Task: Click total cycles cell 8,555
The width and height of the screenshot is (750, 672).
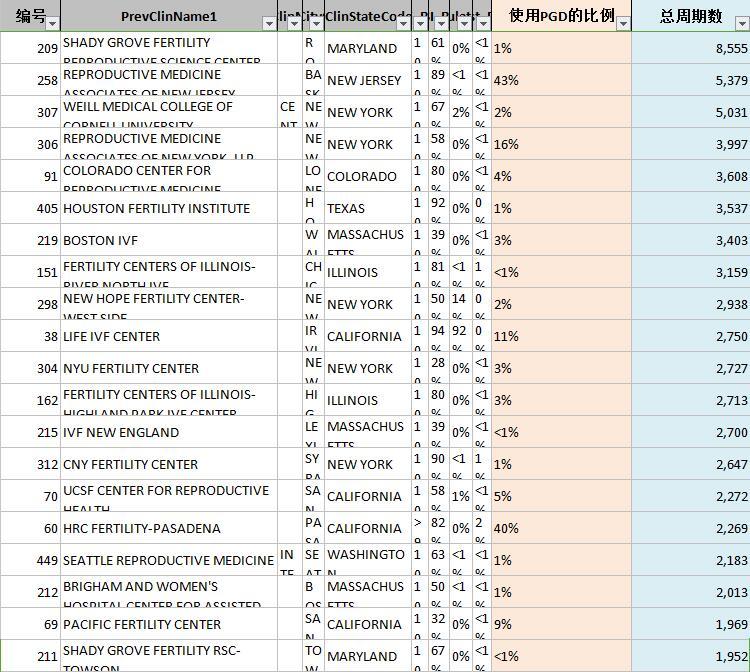Action: (x=691, y=48)
